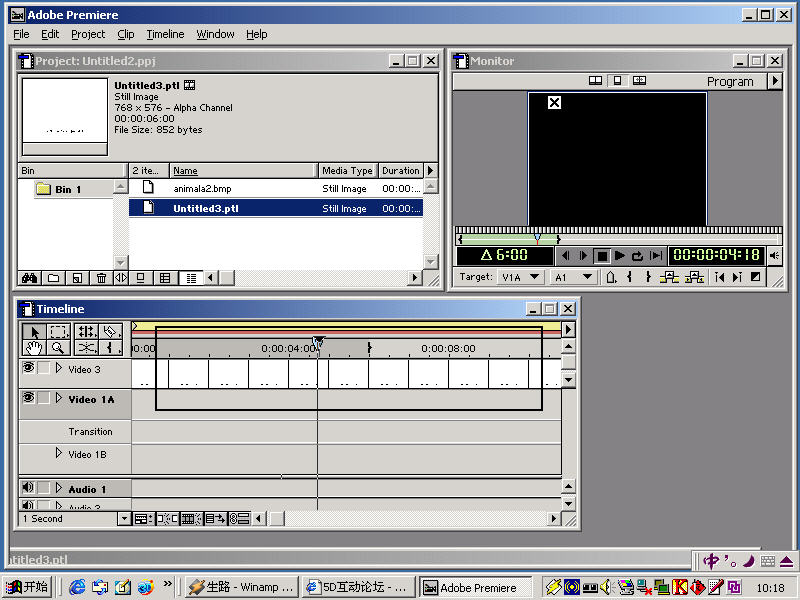Mute the Audio 1 track speaker icon
Image resolution: width=800 pixels, height=600 pixels.
[x=28, y=488]
